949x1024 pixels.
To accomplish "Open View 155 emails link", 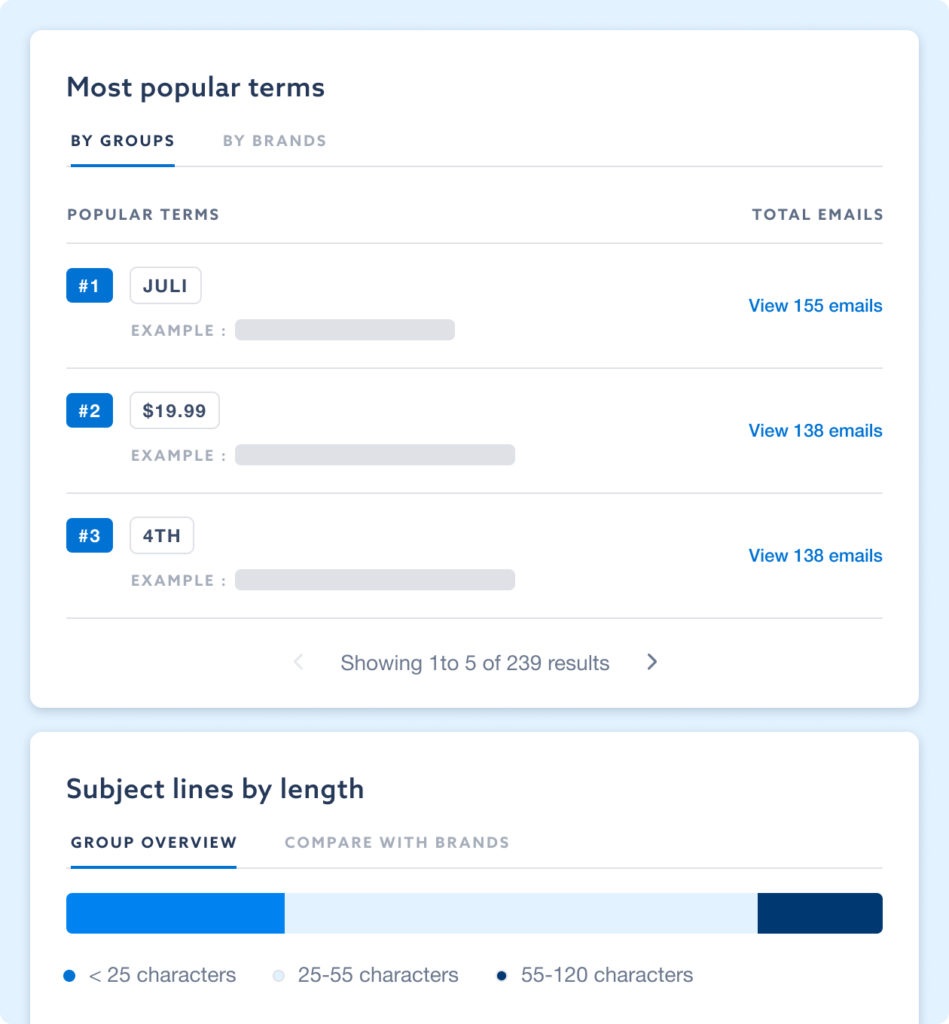I will pos(815,306).
